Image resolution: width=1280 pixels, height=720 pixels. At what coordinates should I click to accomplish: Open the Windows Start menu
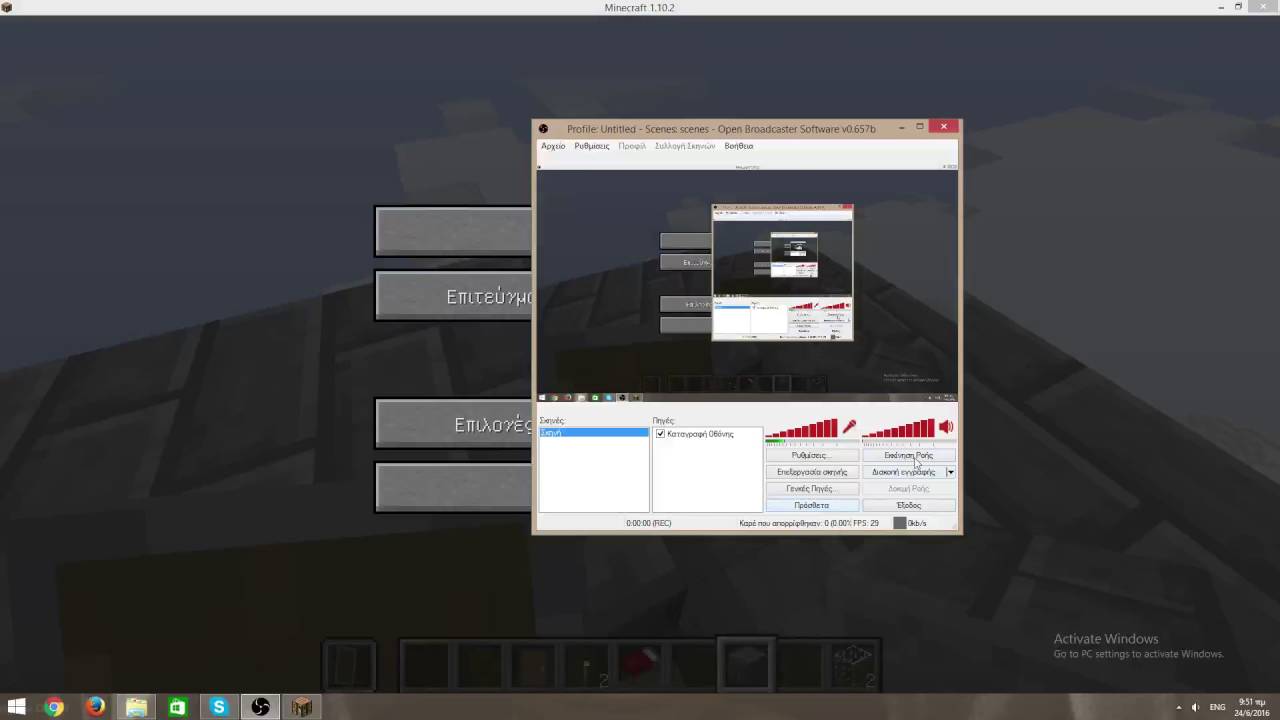click(x=16, y=707)
